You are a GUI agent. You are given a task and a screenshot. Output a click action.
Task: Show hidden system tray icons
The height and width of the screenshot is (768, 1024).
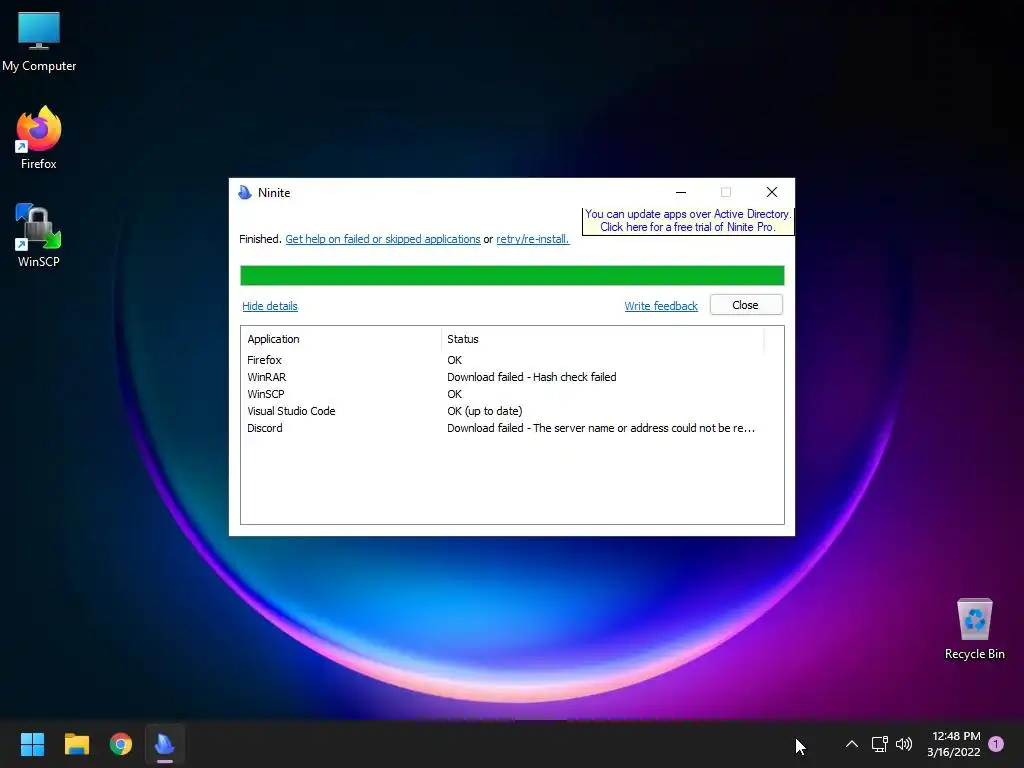coord(852,744)
